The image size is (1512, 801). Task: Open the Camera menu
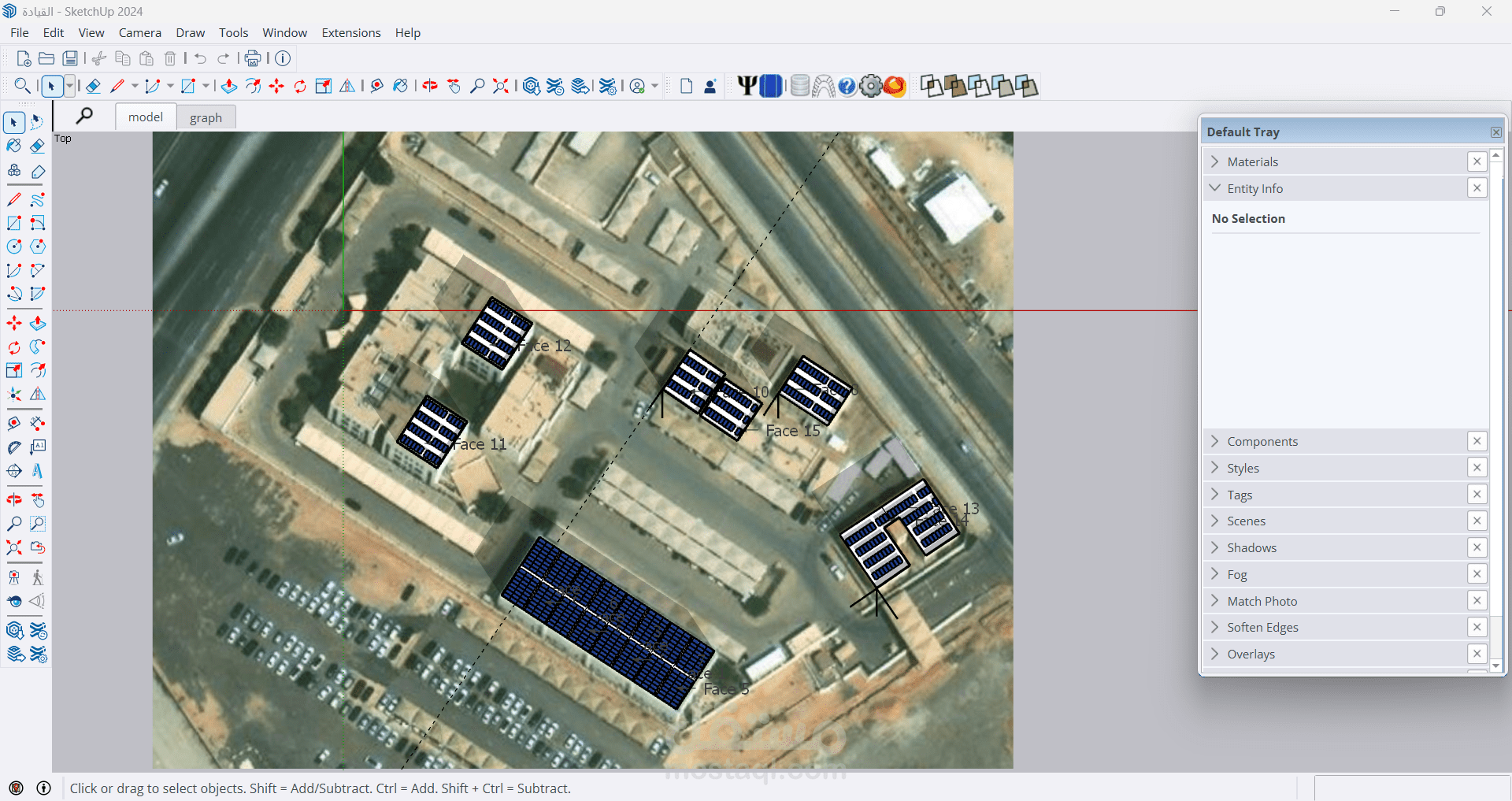point(140,32)
